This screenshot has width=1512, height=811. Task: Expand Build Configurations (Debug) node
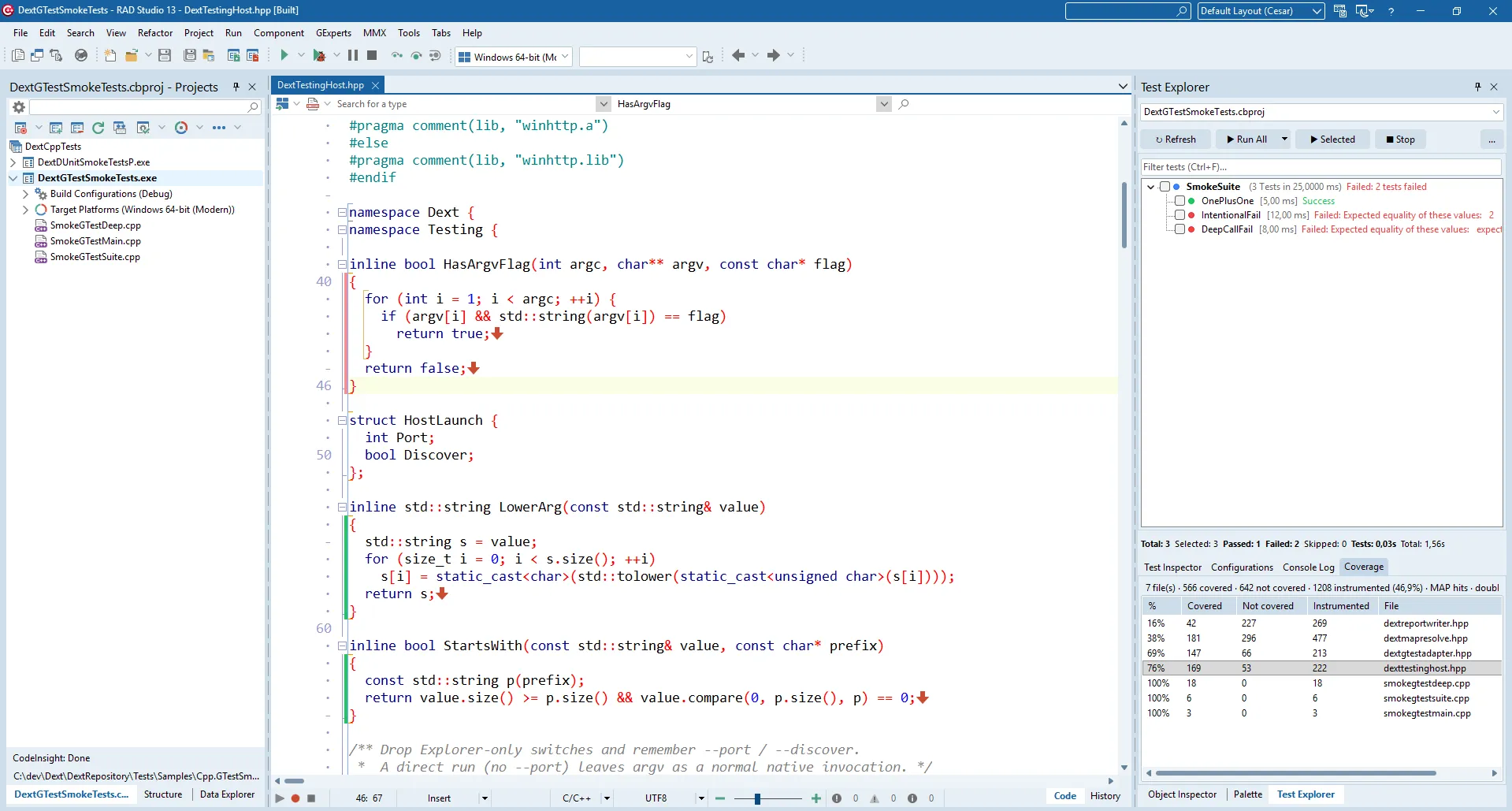[x=26, y=194]
